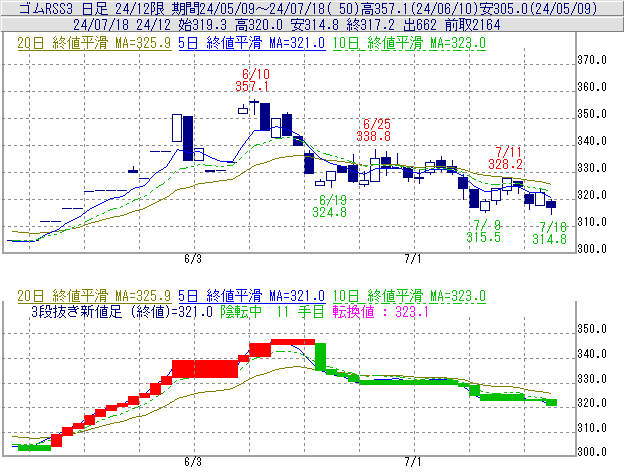Click the 7/9 315.5 low label
Image resolution: width=624 pixels, height=475 pixels.
pyautogui.click(x=484, y=231)
